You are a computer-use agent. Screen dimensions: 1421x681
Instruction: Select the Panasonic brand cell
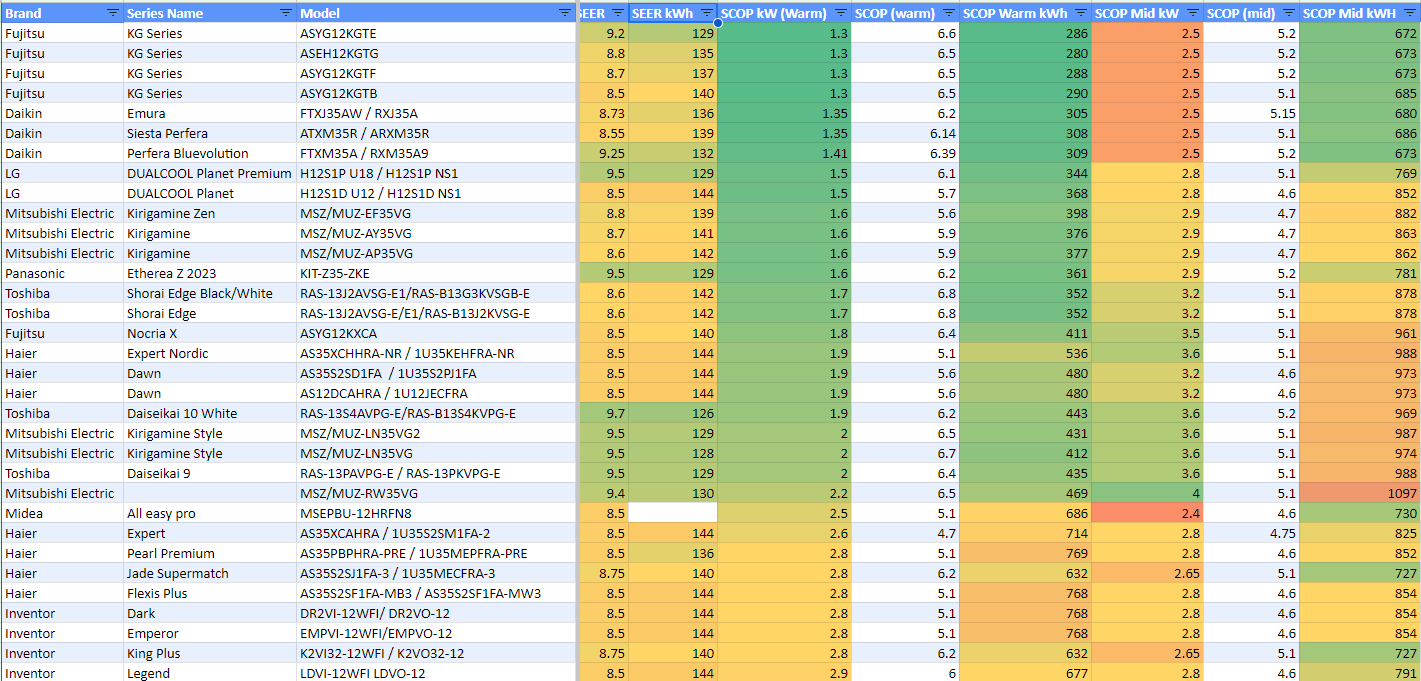[62, 273]
